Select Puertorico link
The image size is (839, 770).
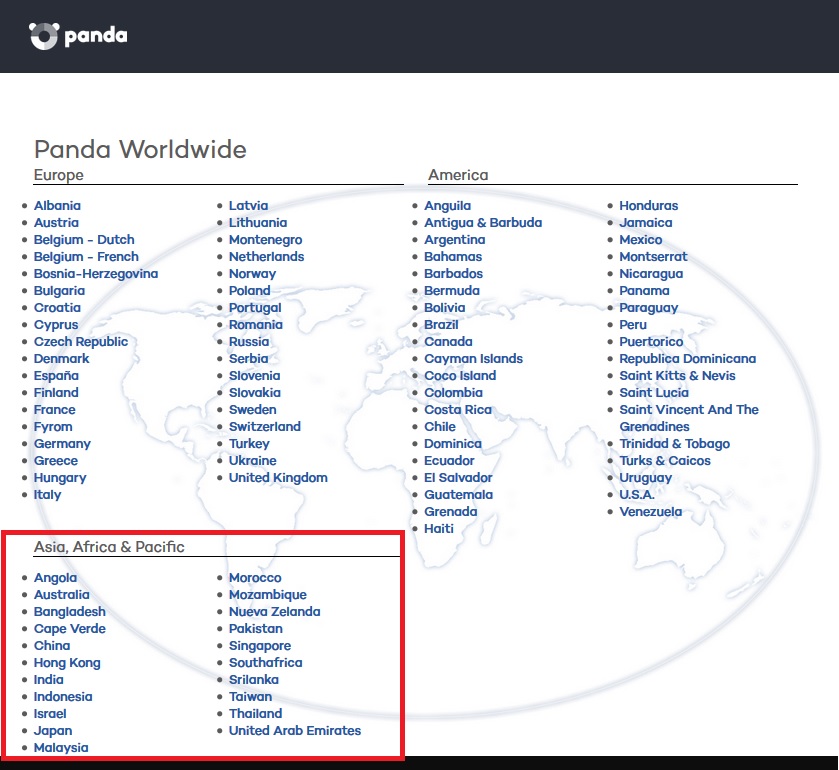tap(651, 341)
